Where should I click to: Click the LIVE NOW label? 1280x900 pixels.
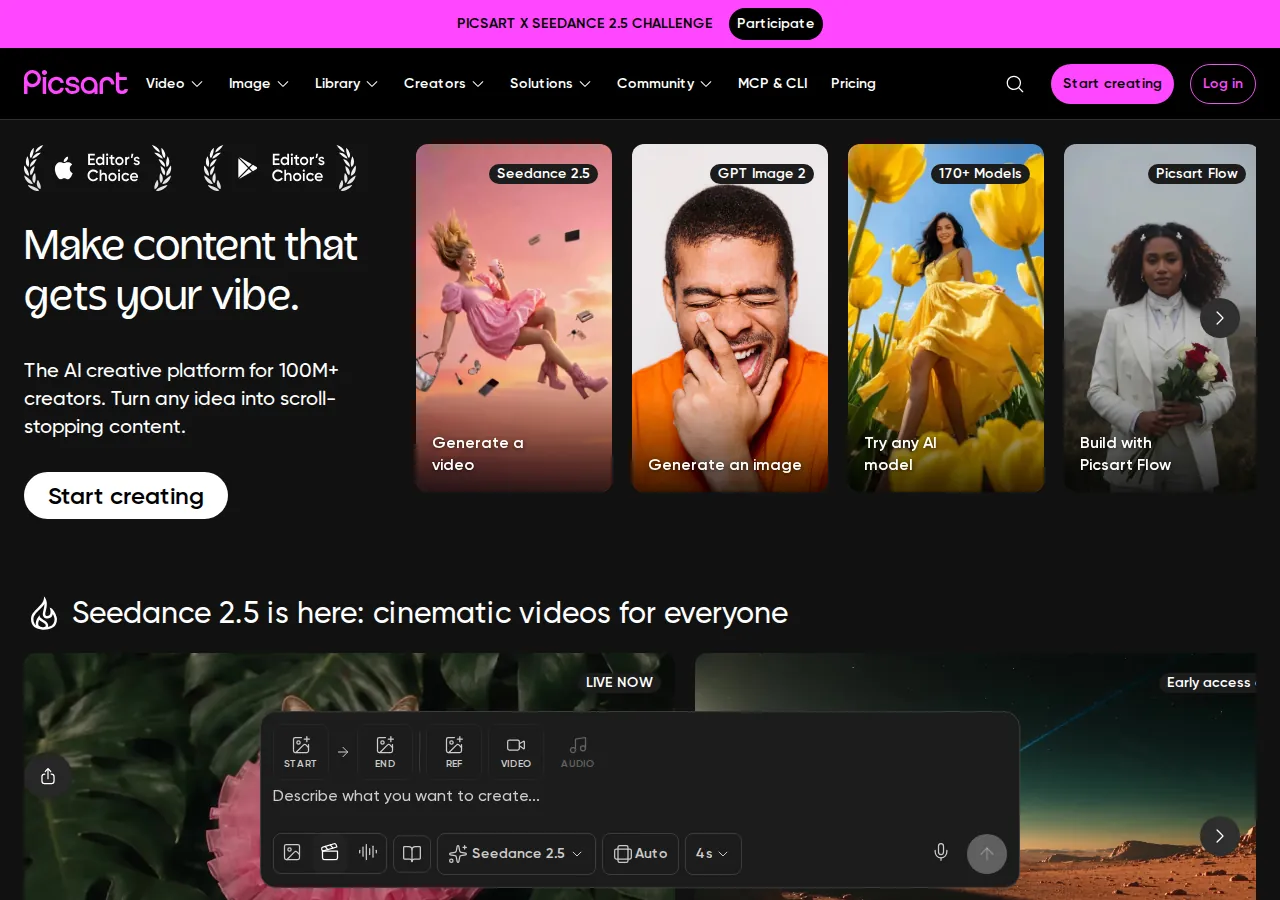pos(619,682)
